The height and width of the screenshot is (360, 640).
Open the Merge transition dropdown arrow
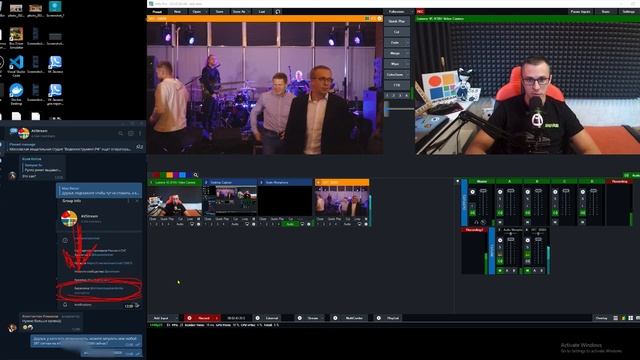click(407, 53)
